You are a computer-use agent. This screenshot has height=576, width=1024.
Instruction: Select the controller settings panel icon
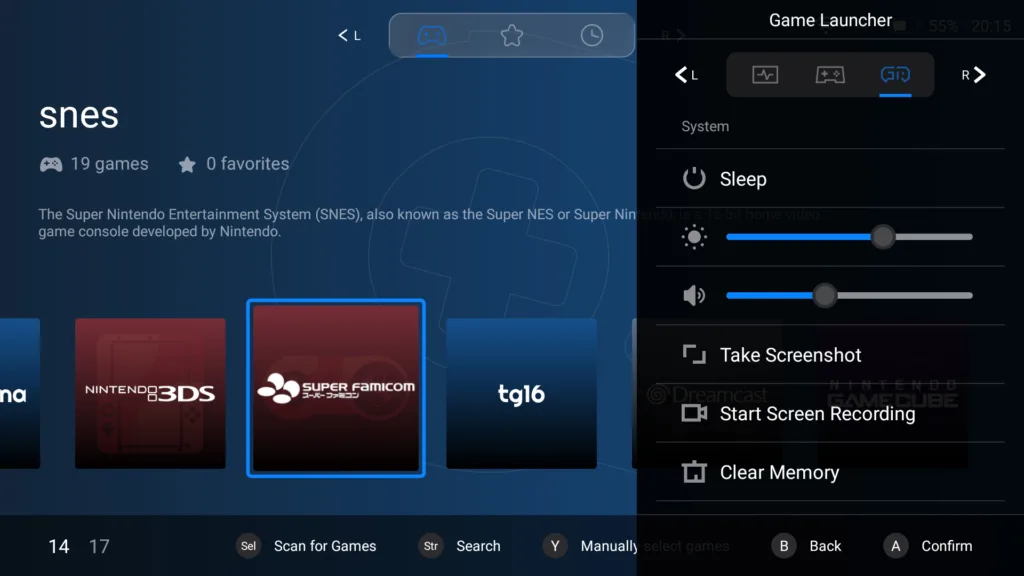click(x=830, y=75)
